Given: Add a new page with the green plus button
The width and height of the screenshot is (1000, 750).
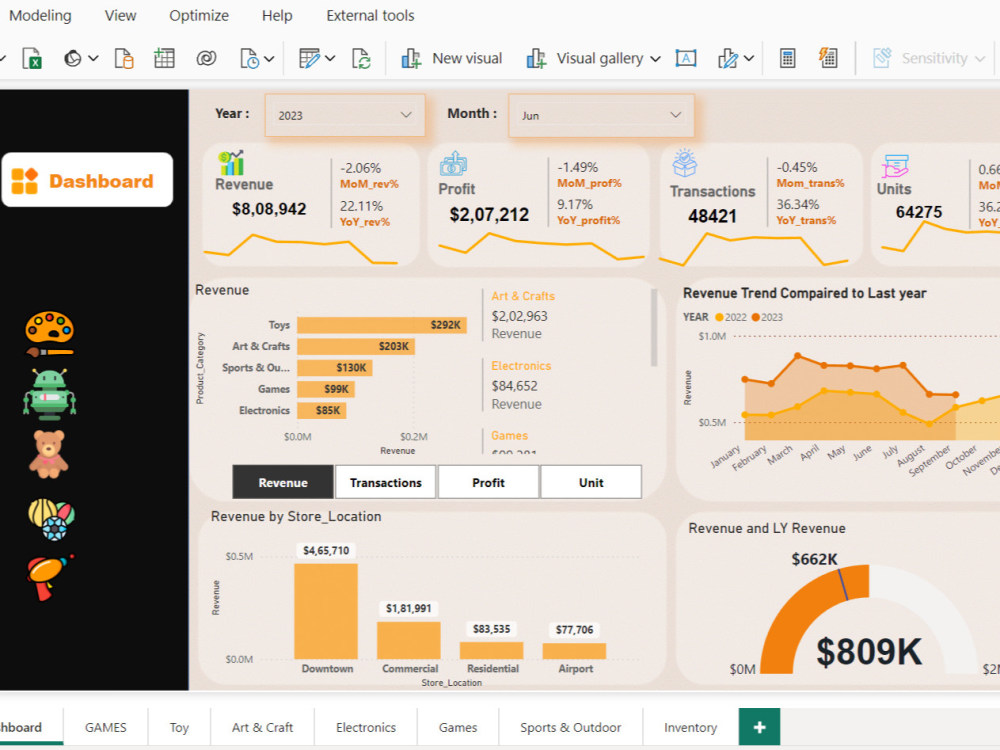Looking at the screenshot, I should click(759, 727).
